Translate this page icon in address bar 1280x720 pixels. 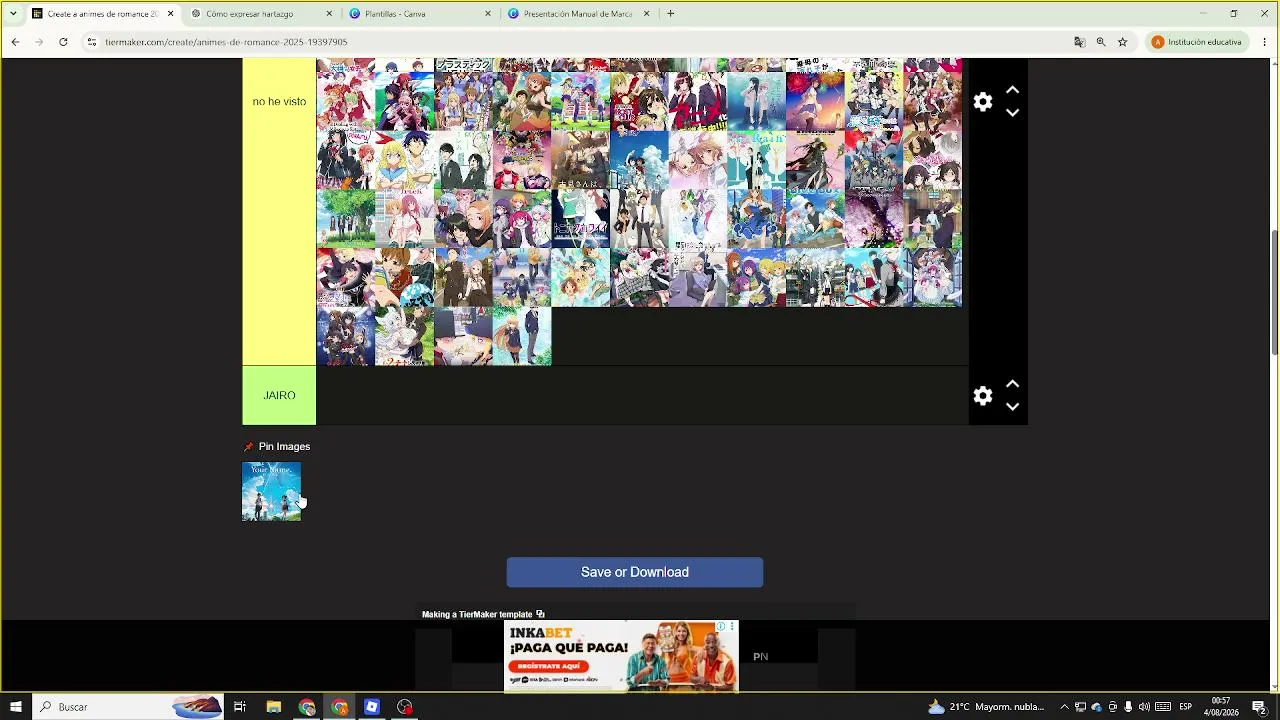(1079, 42)
